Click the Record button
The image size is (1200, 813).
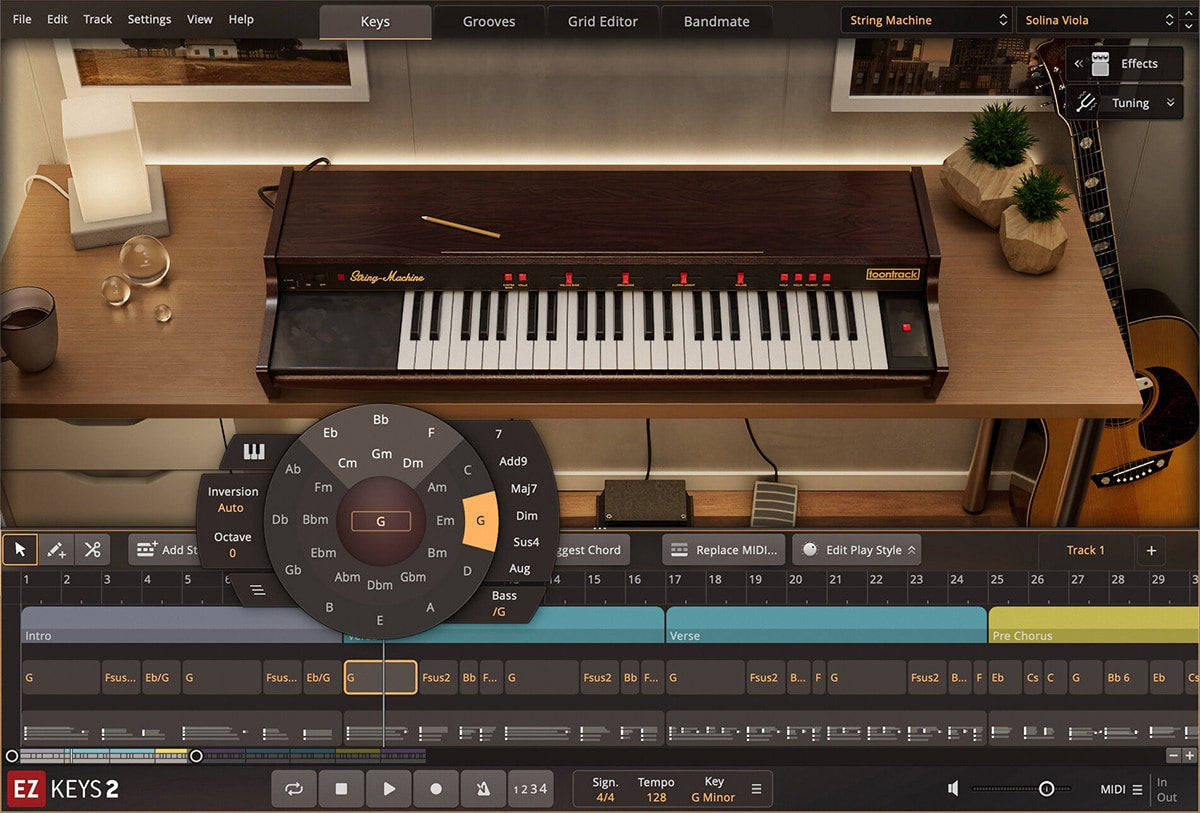click(x=436, y=789)
